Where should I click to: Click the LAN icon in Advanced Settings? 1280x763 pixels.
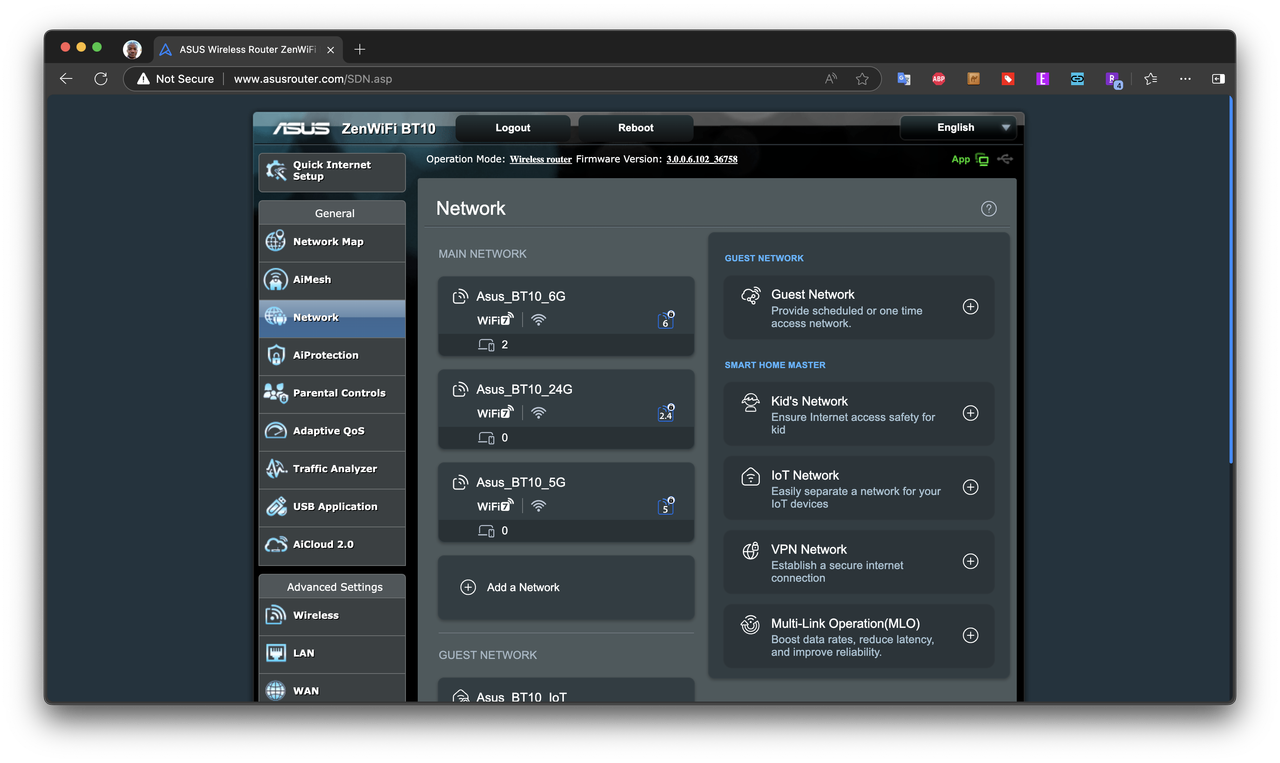click(x=276, y=653)
